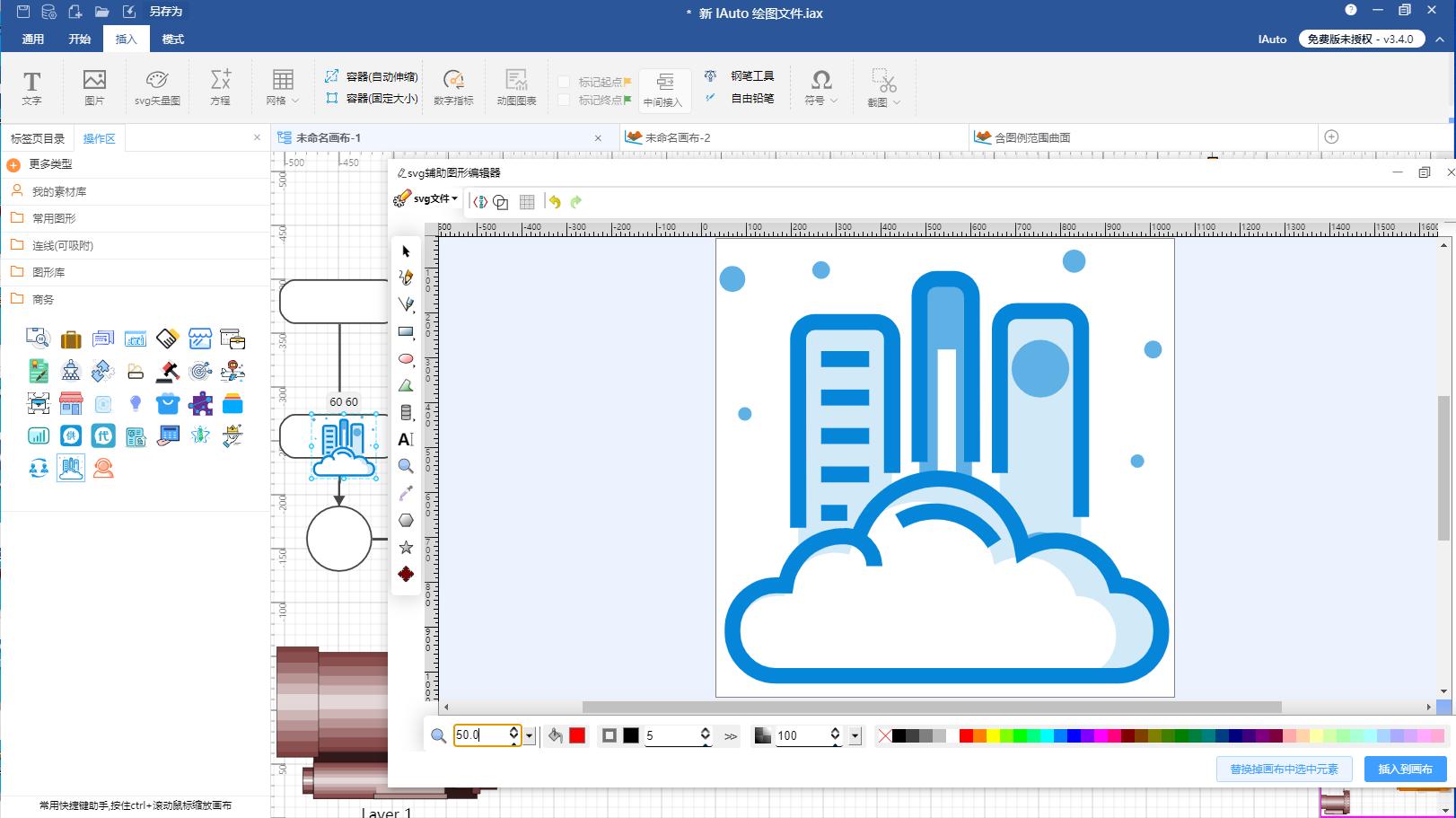Image resolution: width=1456 pixels, height=818 pixels.
Task: Click the 插入到画布 button
Action: pyautogui.click(x=1405, y=770)
